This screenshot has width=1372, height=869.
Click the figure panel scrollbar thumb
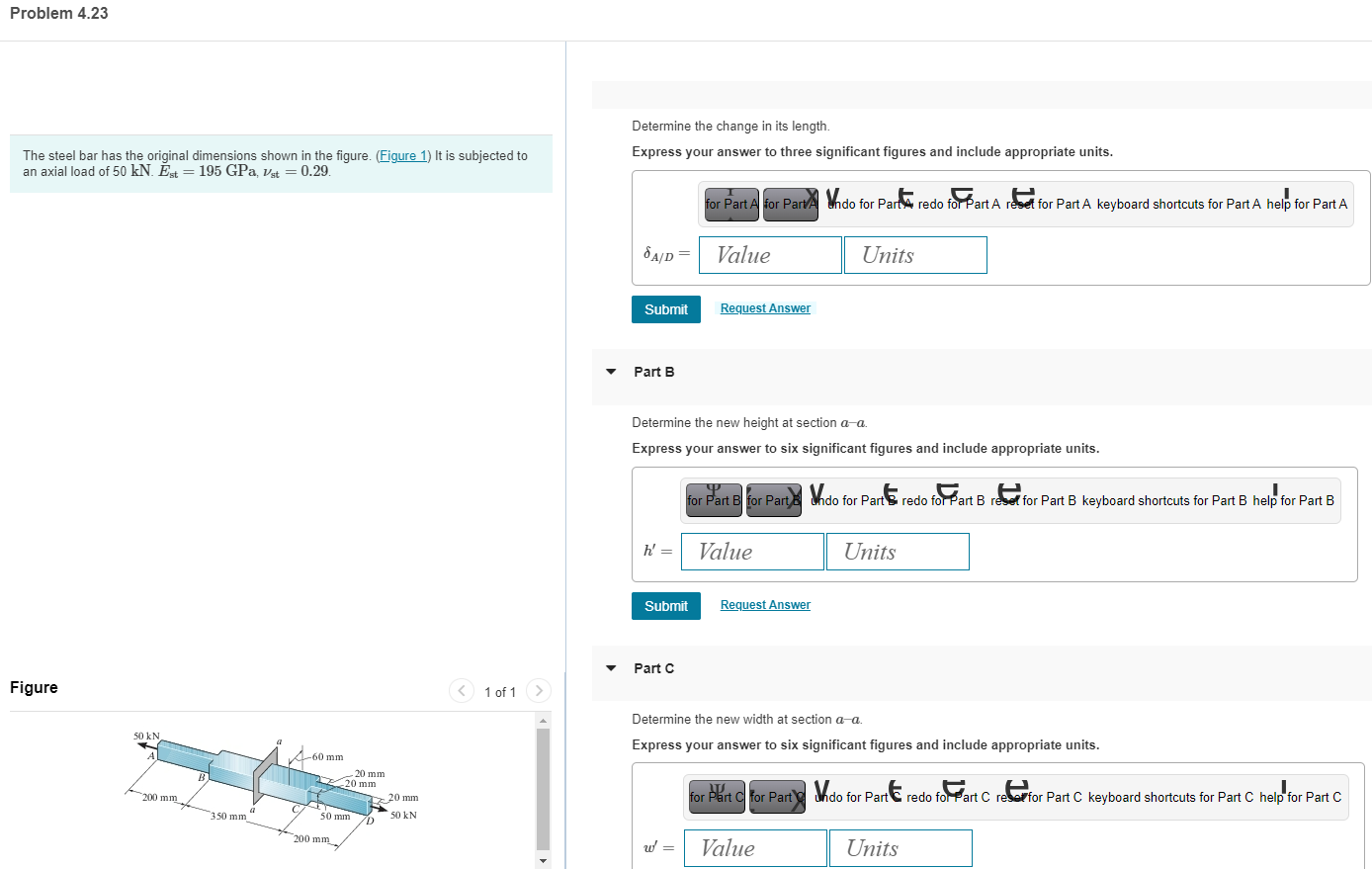click(542, 789)
